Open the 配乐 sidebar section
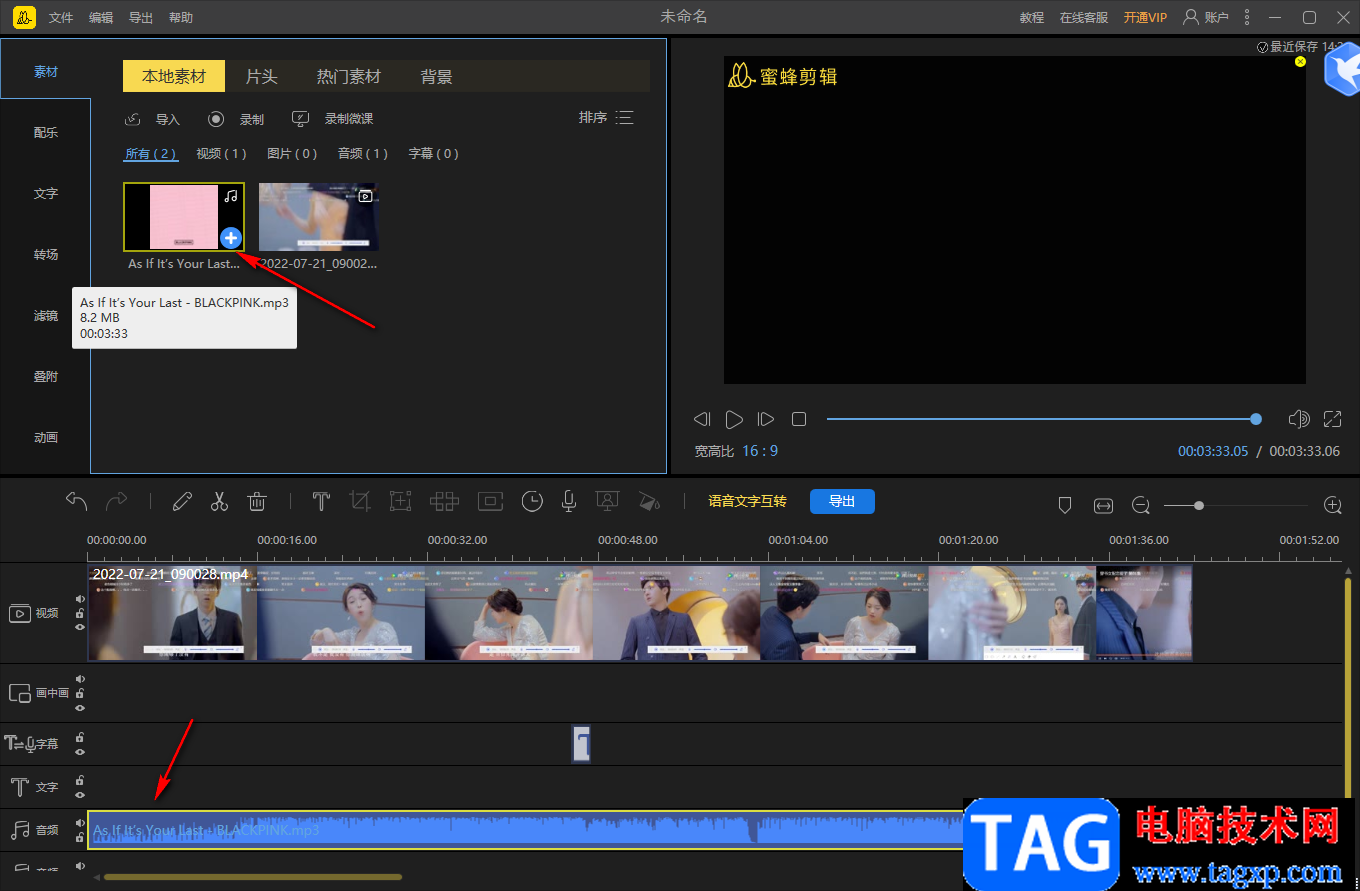The height and width of the screenshot is (891, 1360). (x=46, y=132)
